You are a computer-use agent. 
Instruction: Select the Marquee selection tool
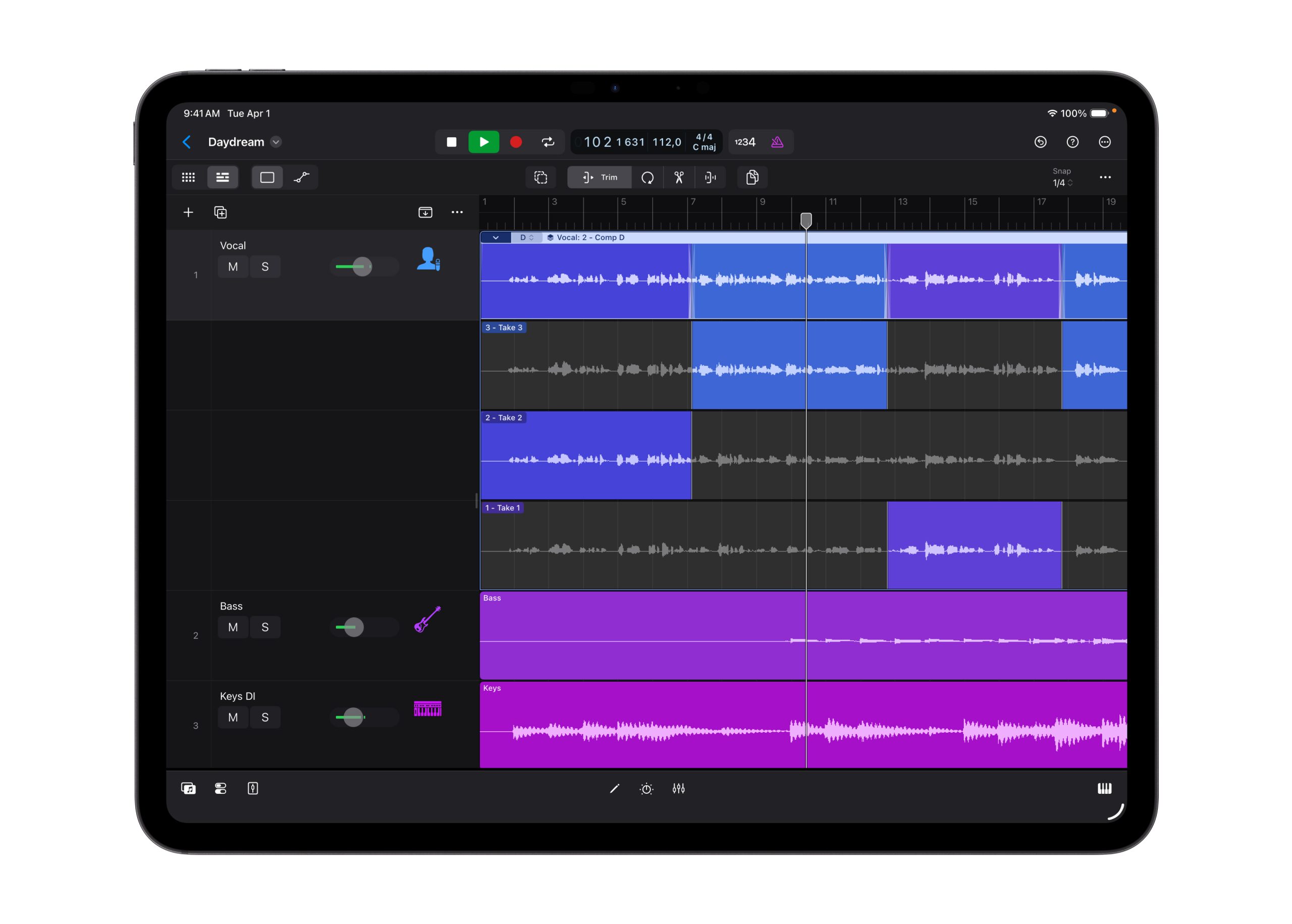tap(541, 177)
